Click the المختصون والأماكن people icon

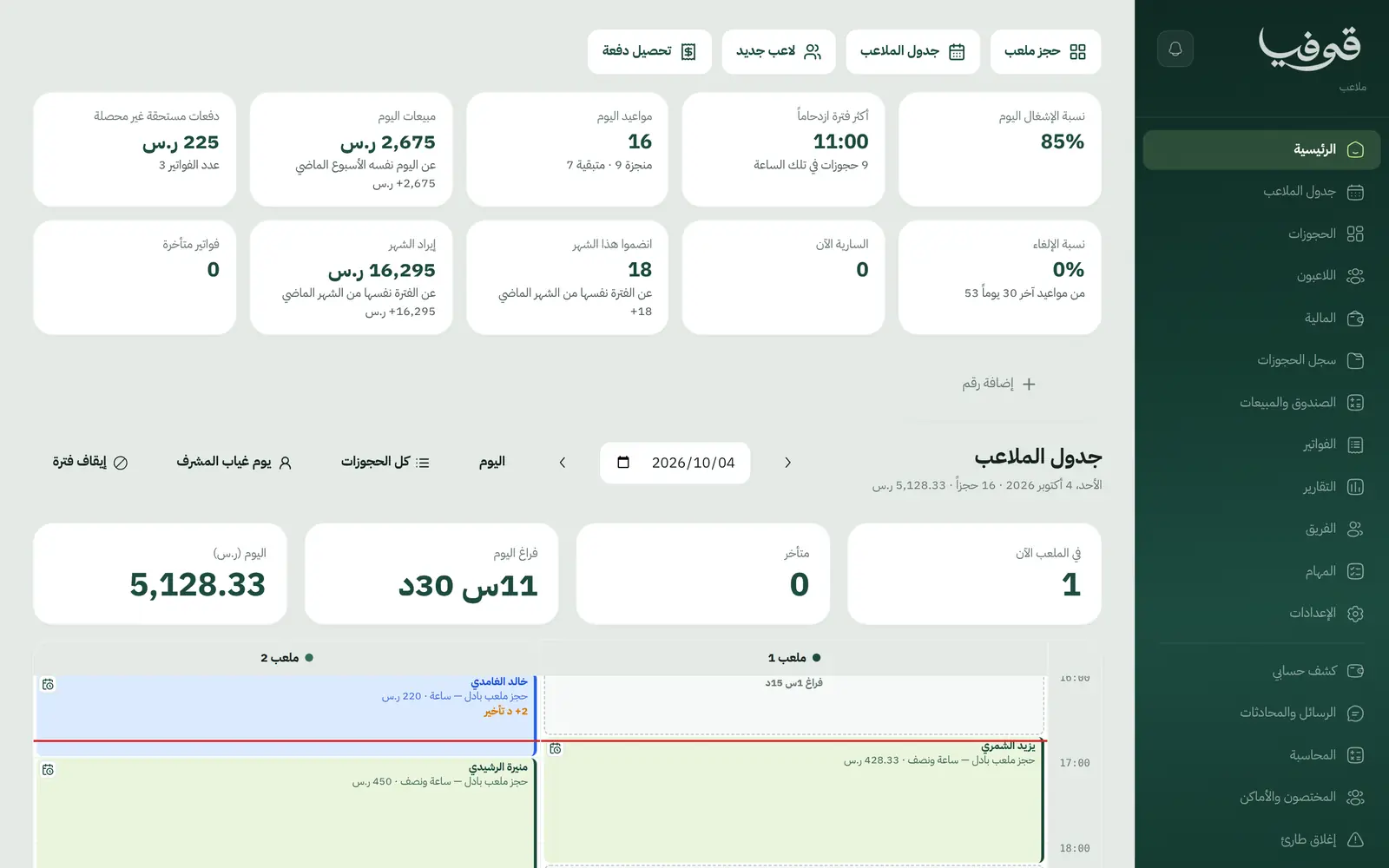(x=1355, y=798)
